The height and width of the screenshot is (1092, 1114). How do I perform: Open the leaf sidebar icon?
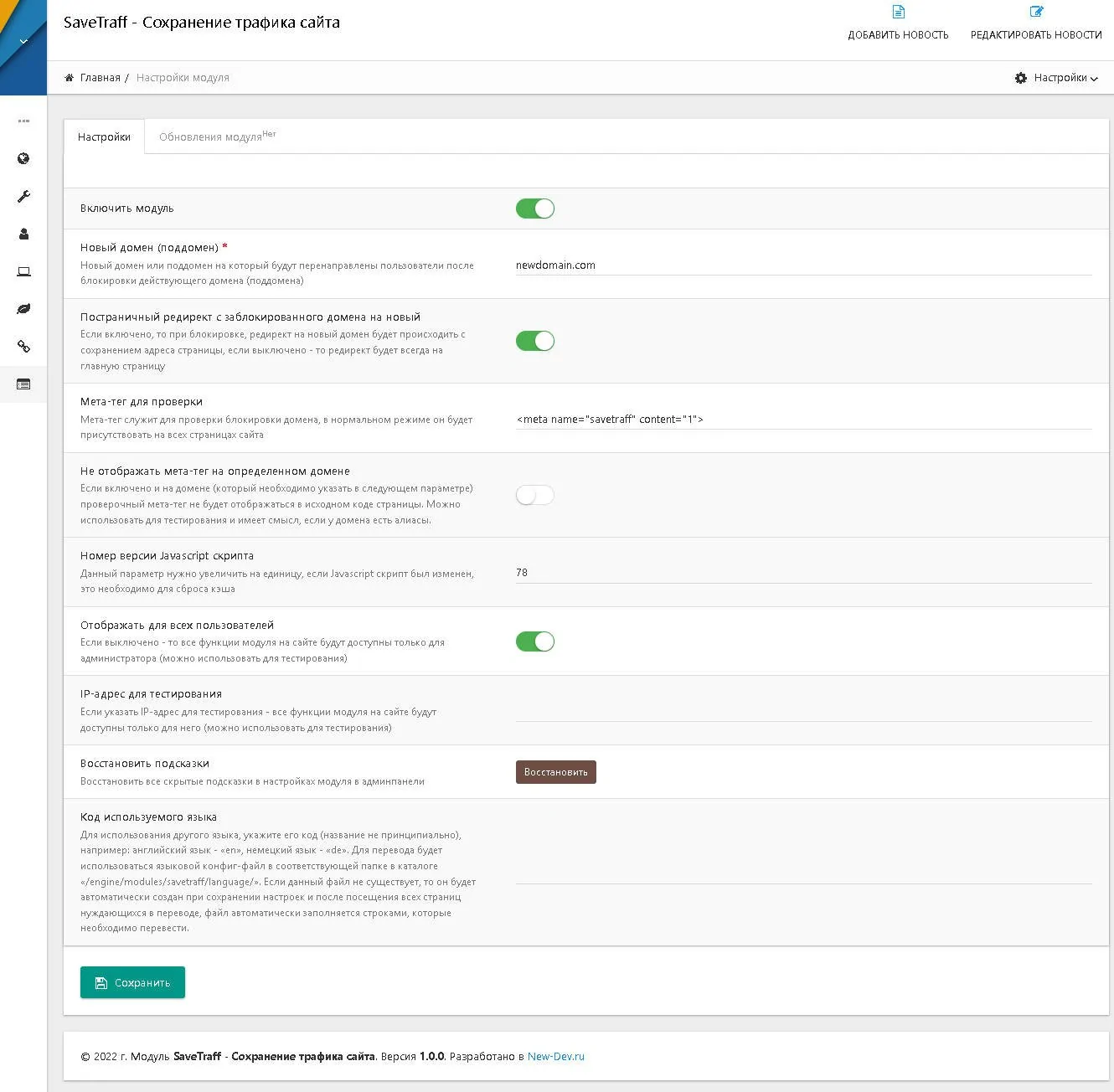(23, 309)
